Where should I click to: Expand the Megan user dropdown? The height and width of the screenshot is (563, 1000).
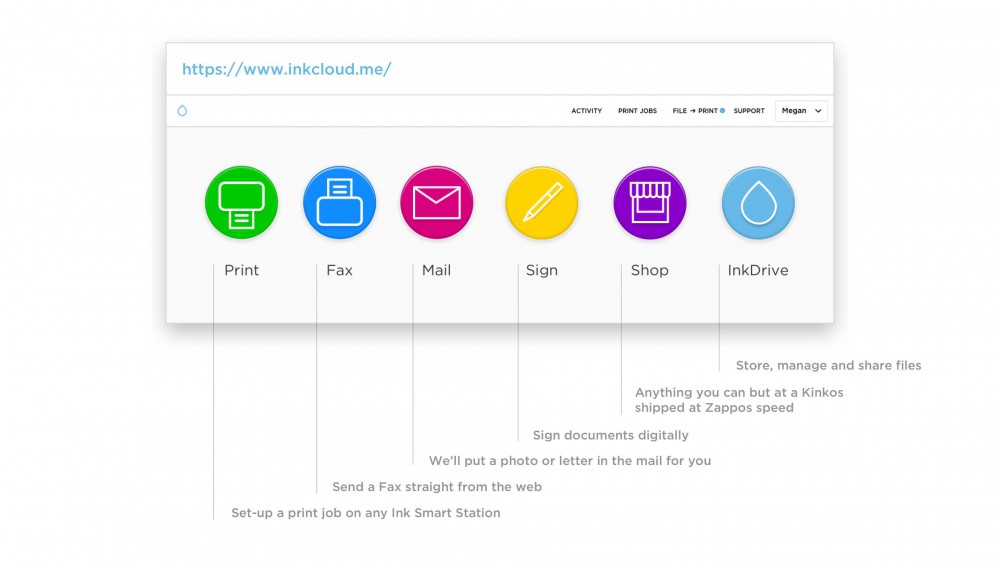[801, 111]
